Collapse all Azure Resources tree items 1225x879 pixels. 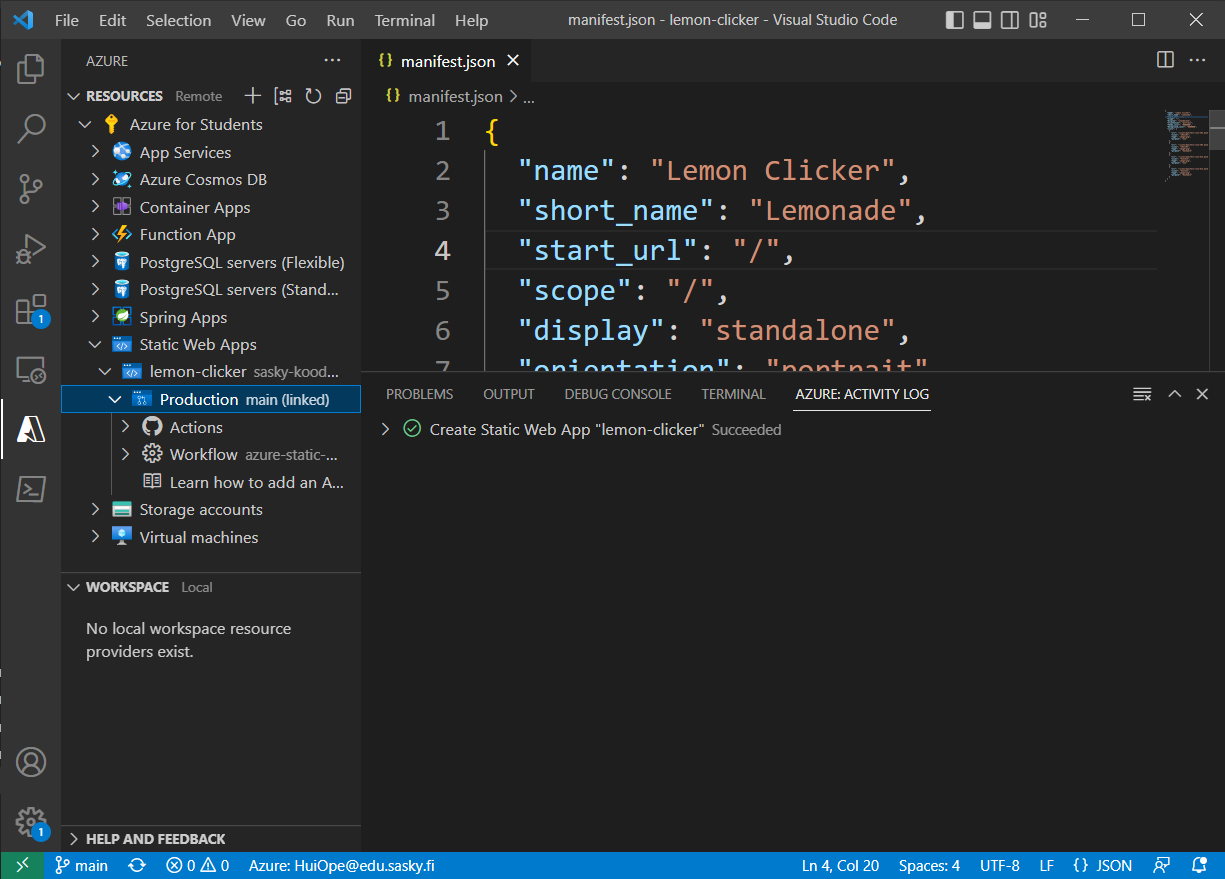pos(343,96)
